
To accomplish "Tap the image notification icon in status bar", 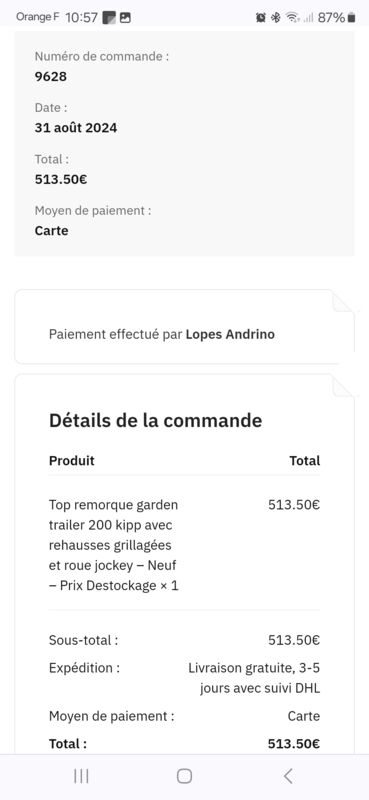I will point(125,18).
